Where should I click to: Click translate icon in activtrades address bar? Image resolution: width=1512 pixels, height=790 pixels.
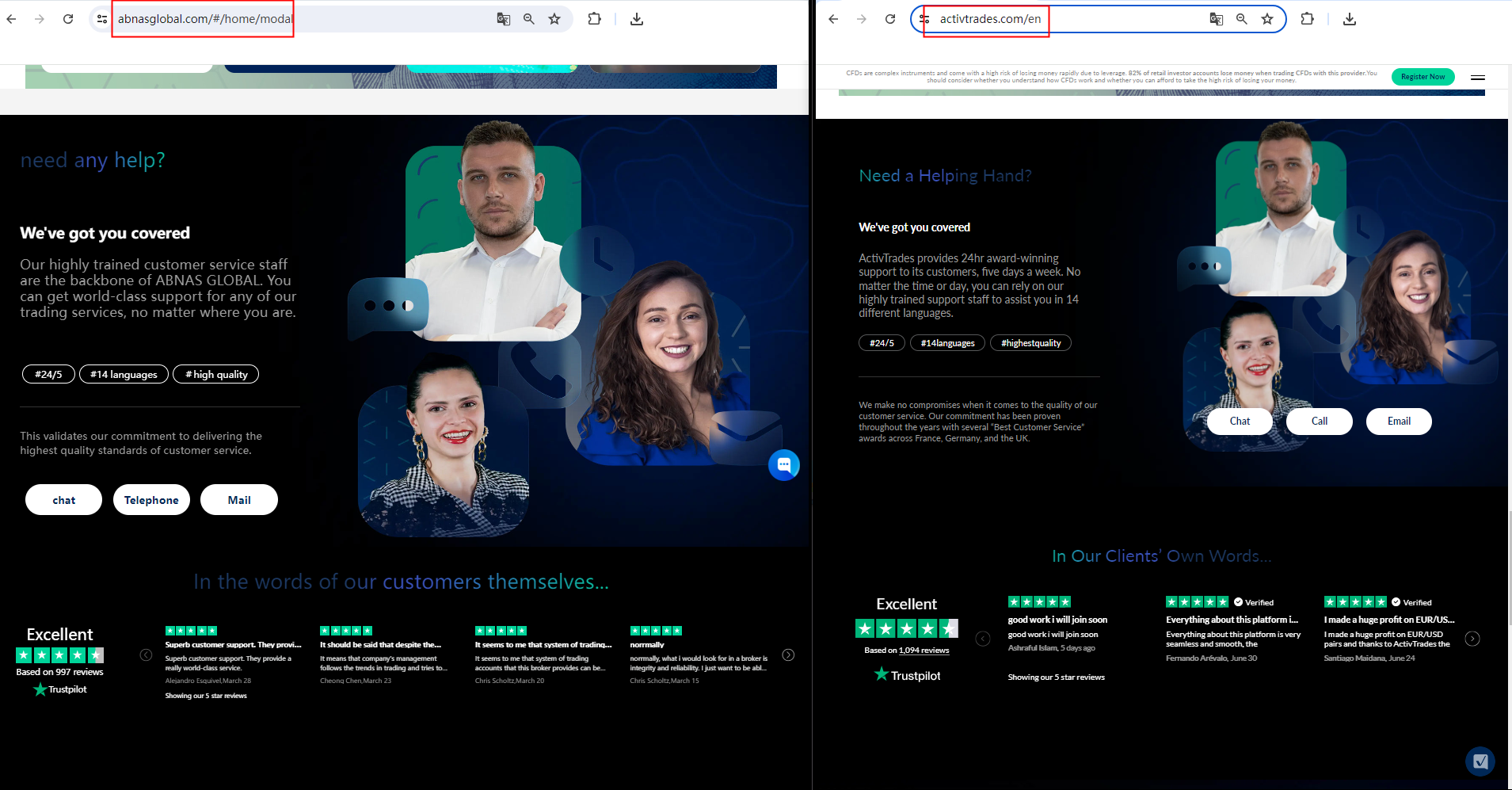[1216, 19]
